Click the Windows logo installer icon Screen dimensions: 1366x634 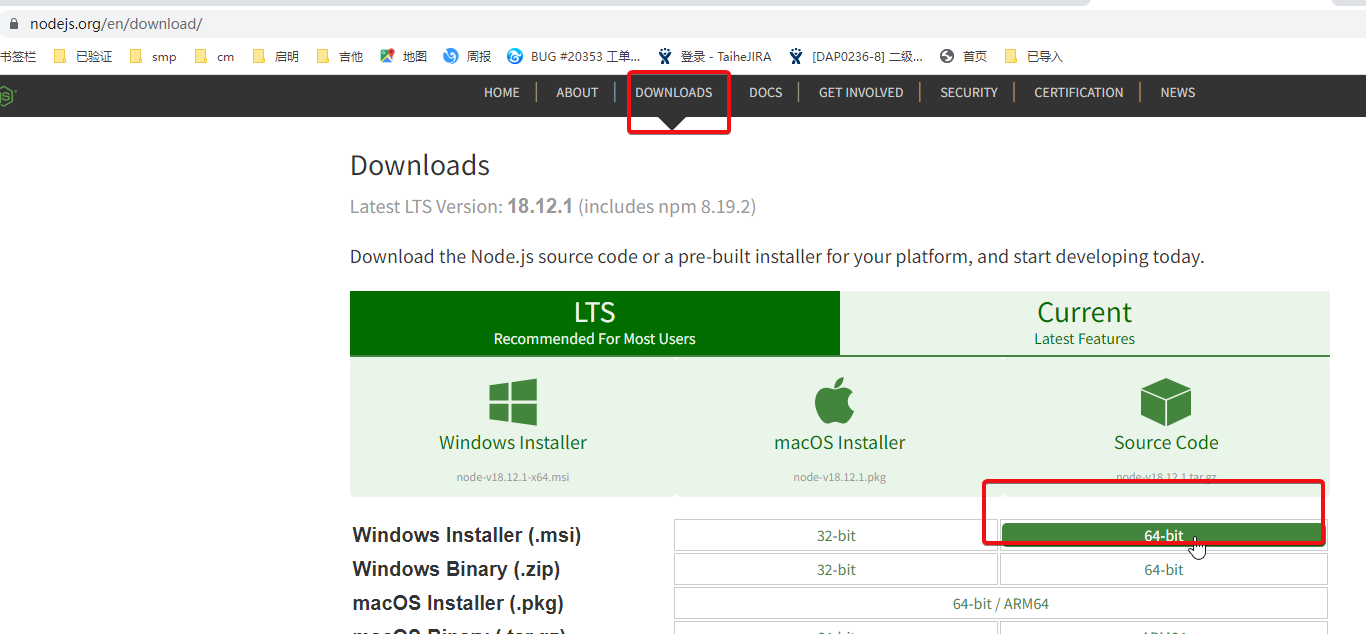coord(513,402)
